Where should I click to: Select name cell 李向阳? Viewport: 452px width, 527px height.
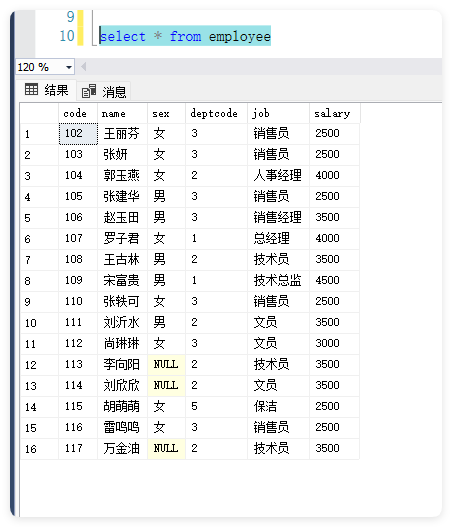click(122, 365)
